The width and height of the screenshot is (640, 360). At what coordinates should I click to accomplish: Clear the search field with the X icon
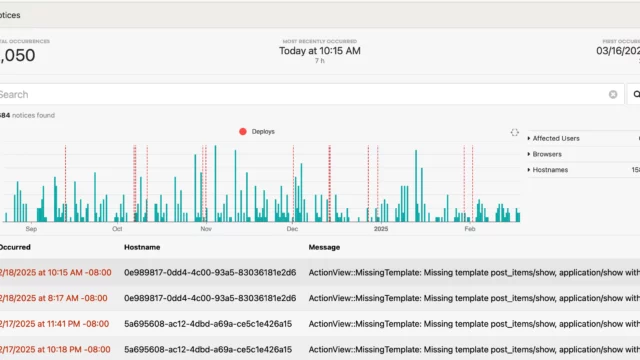(613, 94)
